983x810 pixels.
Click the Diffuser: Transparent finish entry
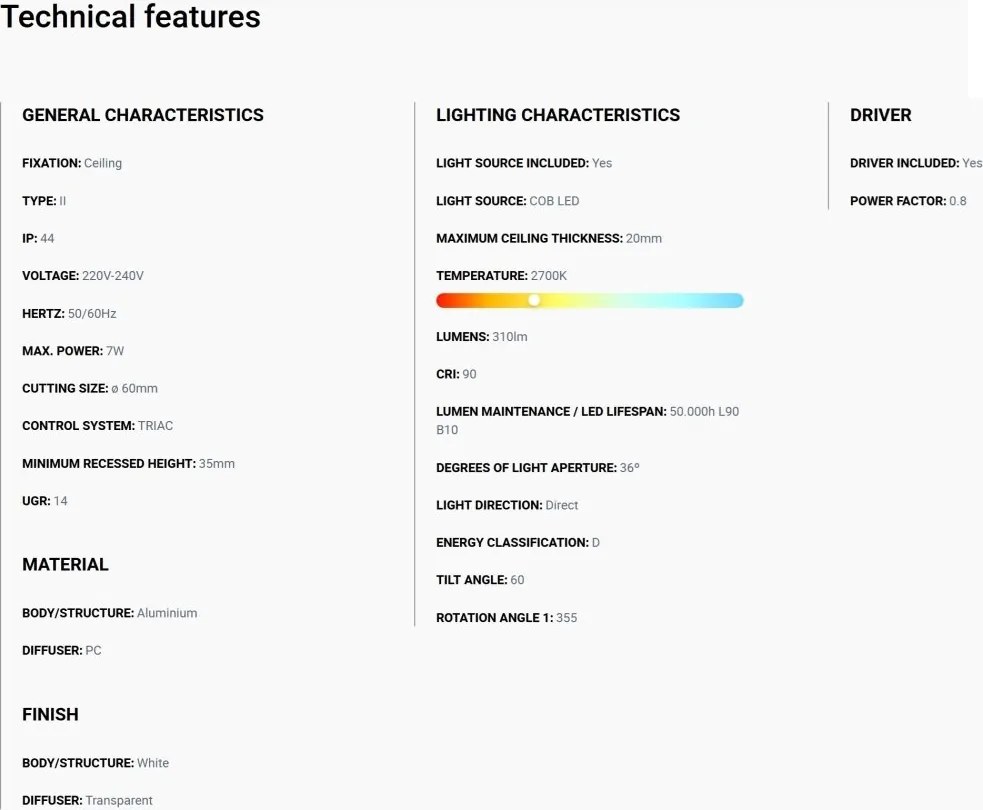[x=87, y=801]
